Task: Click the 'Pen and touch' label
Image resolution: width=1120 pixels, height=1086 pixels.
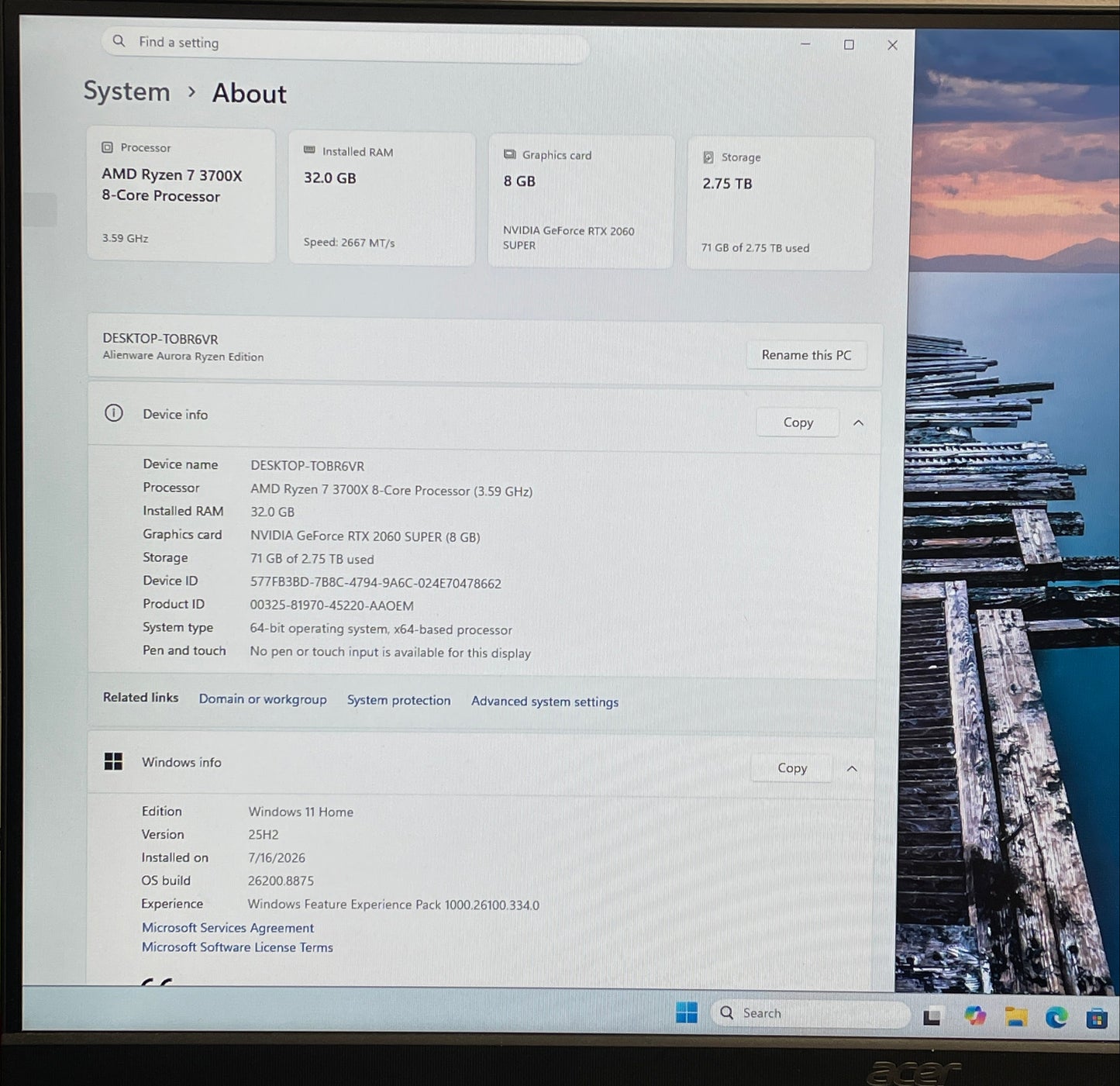Action: [184, 650]
